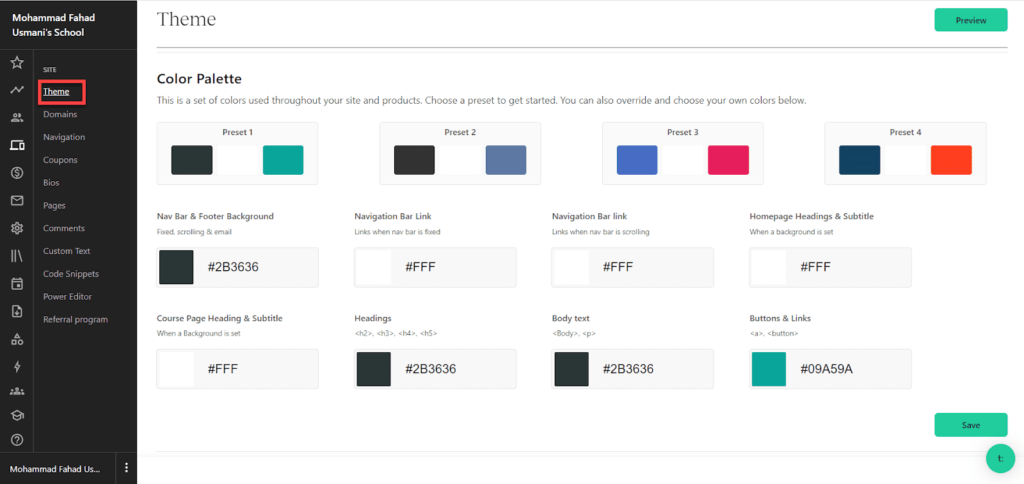This screenshot has width=1024, height=484.
Task: Go to Domains in Site menu
Action: coord(60,114)
